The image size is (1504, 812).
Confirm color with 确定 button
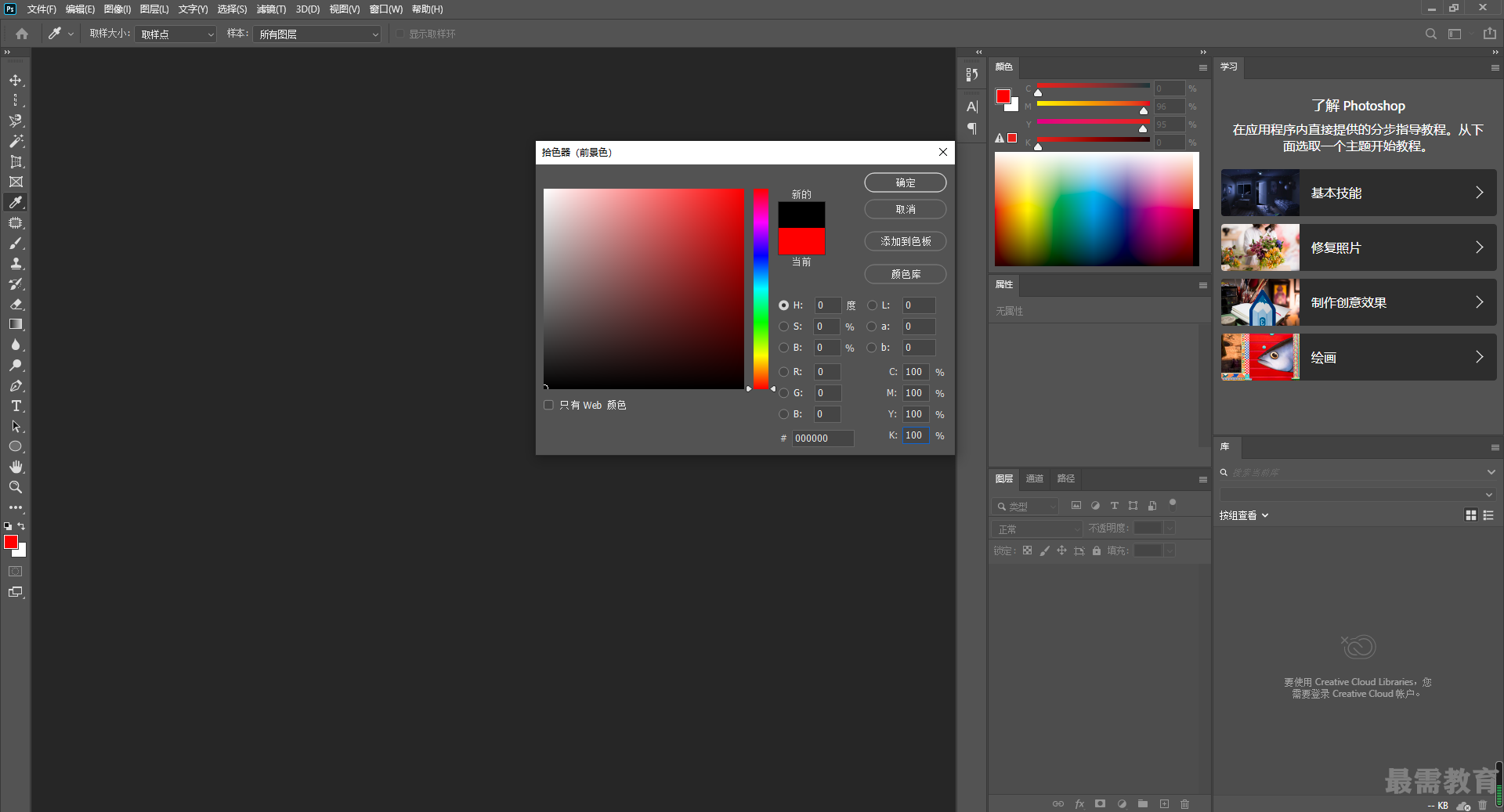(x=906, y=182)
